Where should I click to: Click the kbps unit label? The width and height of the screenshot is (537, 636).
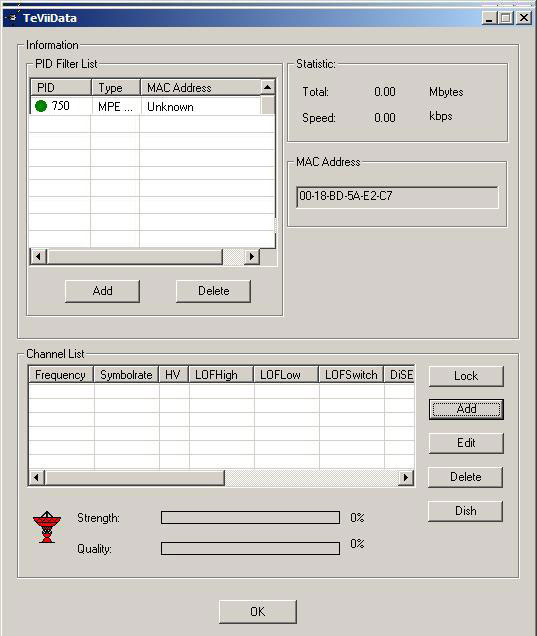pos(440,116)
